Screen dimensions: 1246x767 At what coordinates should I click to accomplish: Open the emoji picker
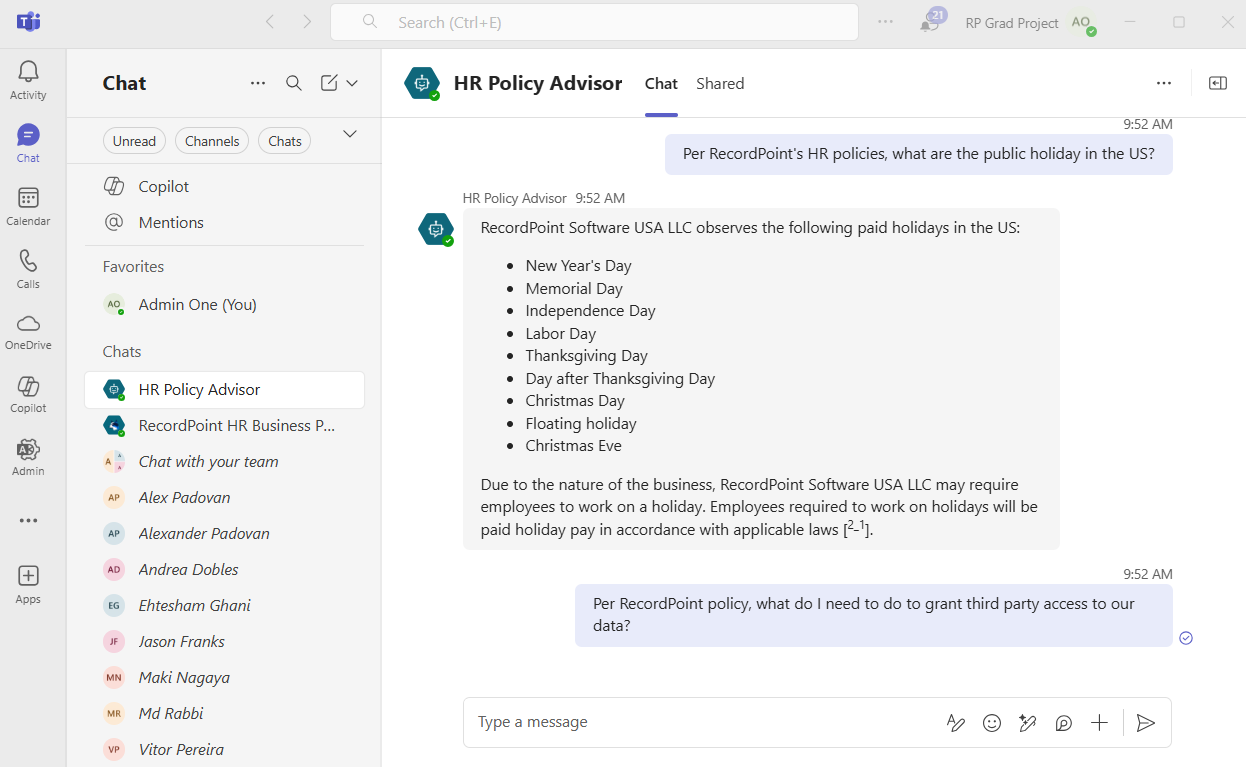pos(992,723)
